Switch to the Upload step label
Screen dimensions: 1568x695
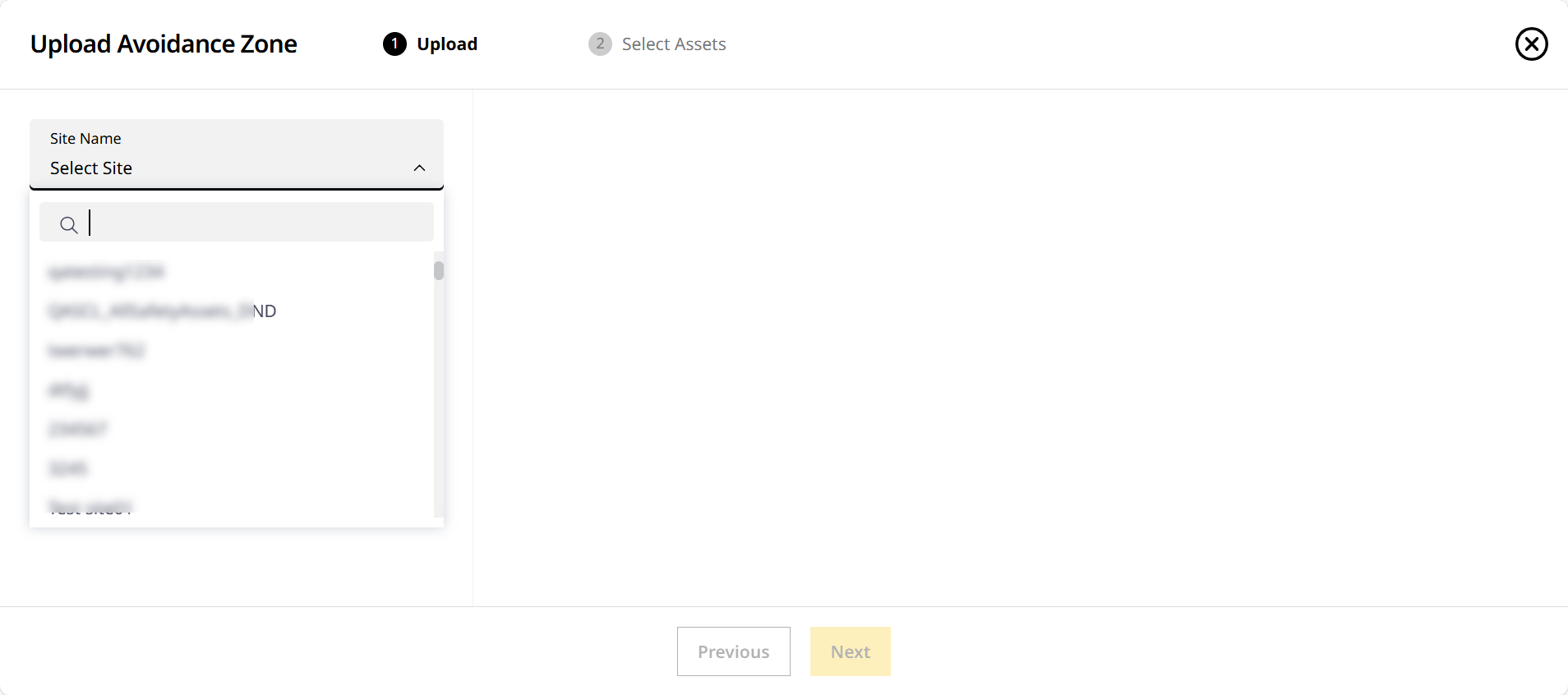(x=447, y=44)
